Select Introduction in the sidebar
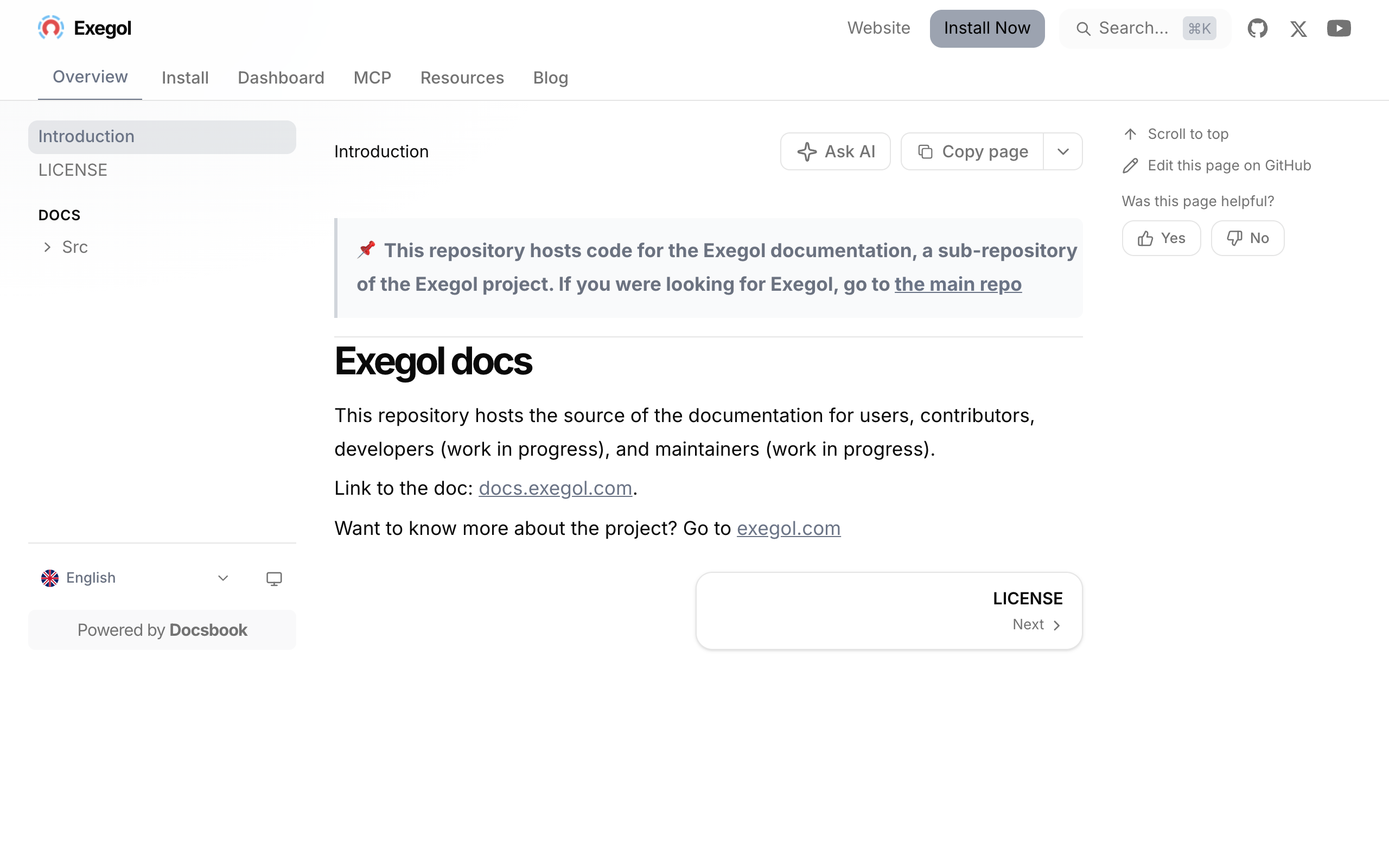Screen dimensions: 1389x868 (x=162, y=137)
